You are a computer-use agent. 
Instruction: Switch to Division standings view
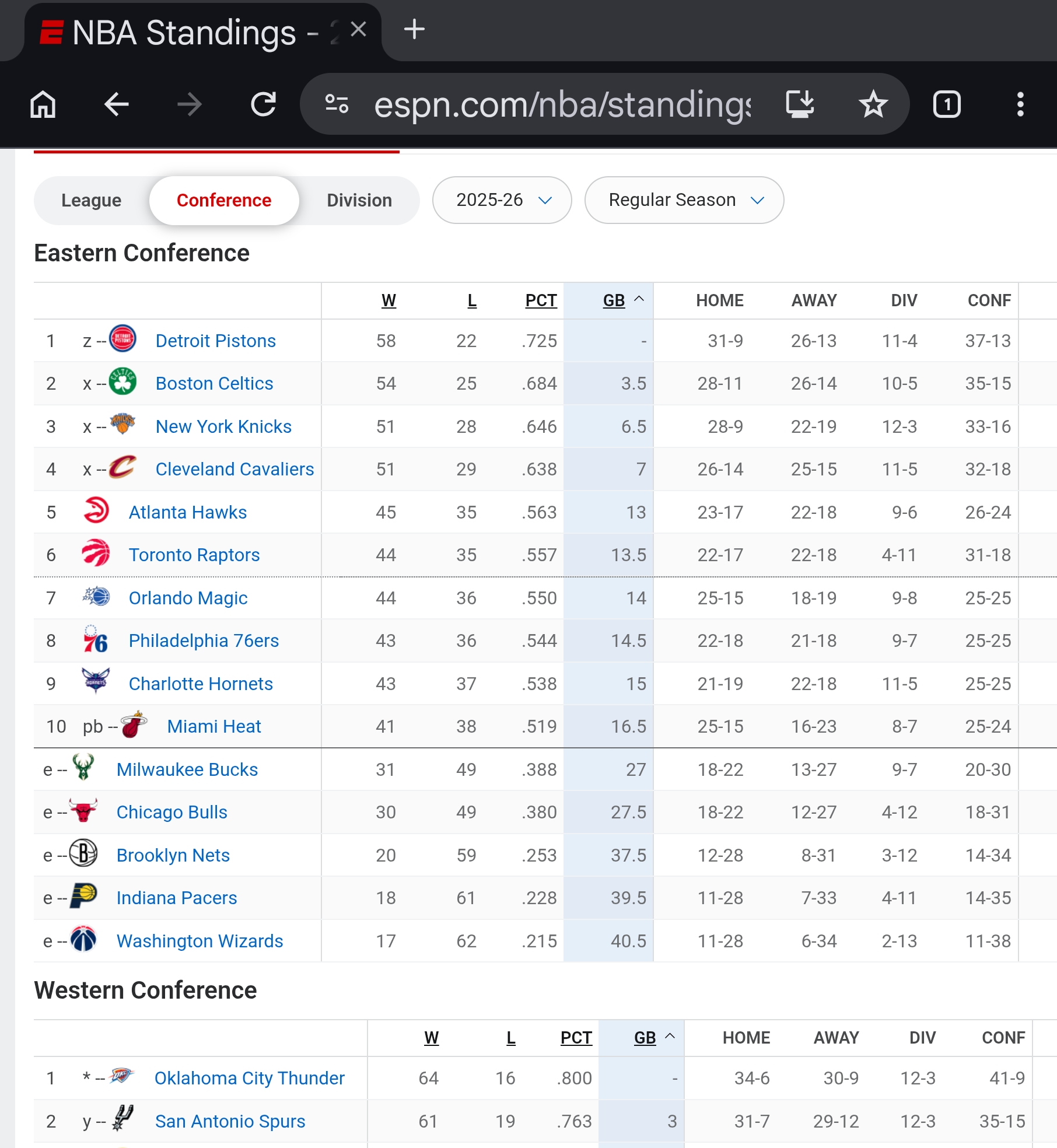click(359, 200)
